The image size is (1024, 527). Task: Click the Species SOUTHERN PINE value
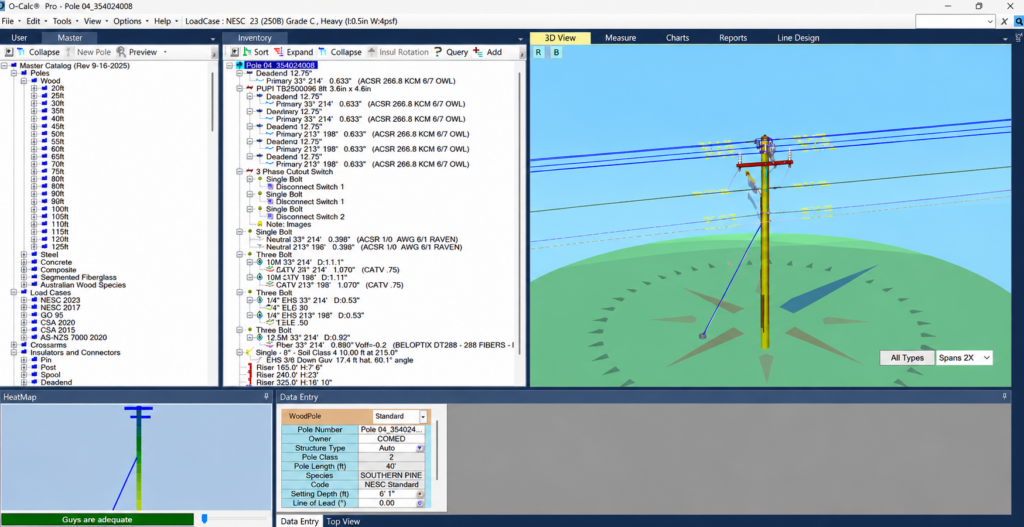(x=391, y=475)
